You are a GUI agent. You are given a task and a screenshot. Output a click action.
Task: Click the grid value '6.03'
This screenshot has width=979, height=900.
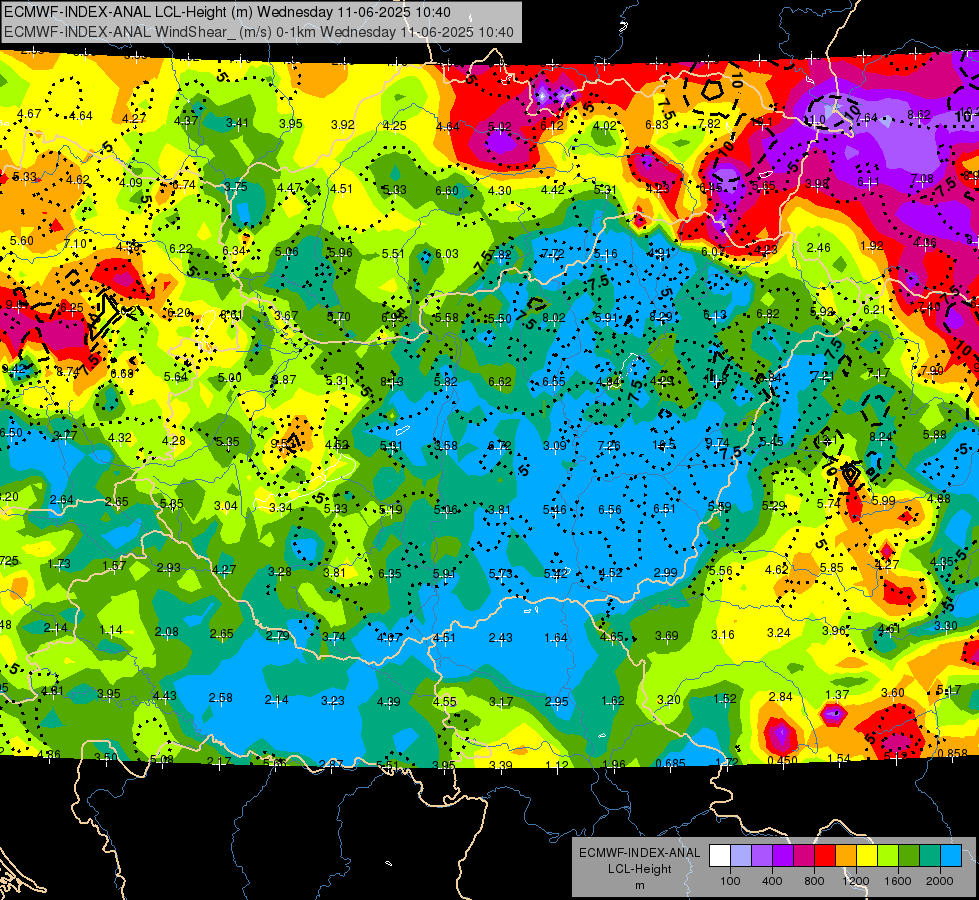[446, 254]
